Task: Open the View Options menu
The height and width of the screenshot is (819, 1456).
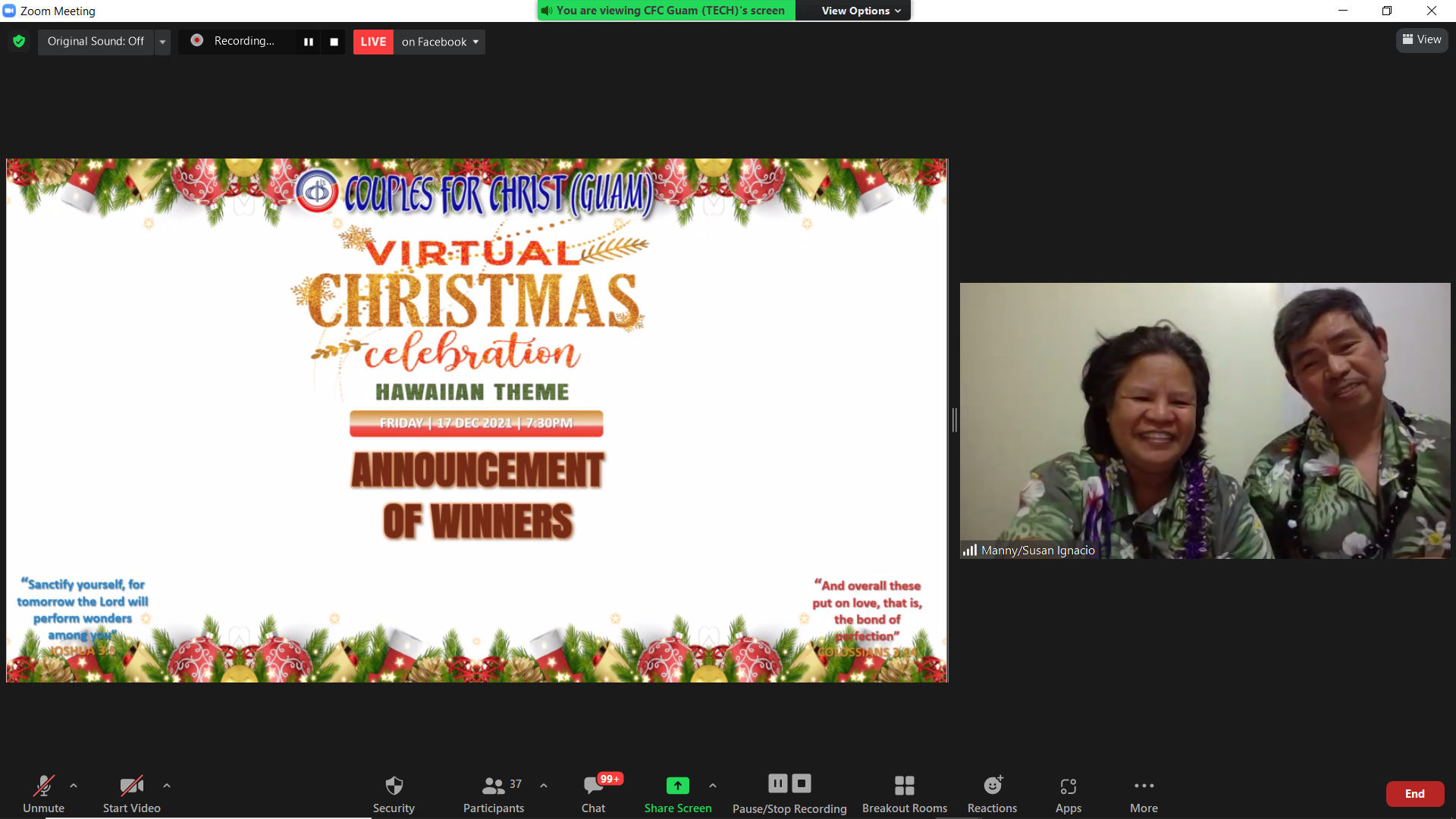Action: click(x=861, y=11)
